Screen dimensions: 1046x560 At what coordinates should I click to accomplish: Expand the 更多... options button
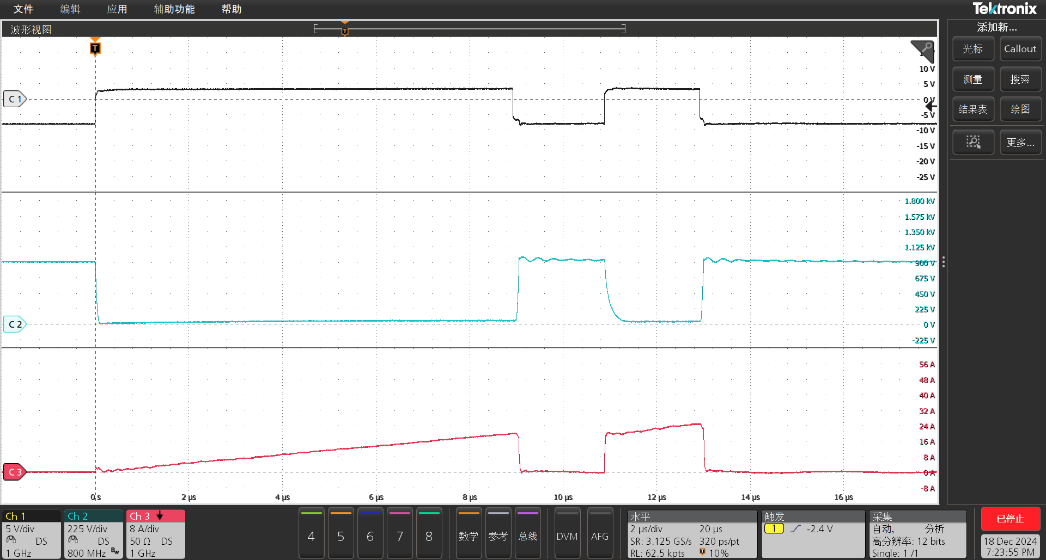click(x=1020, y=143)
